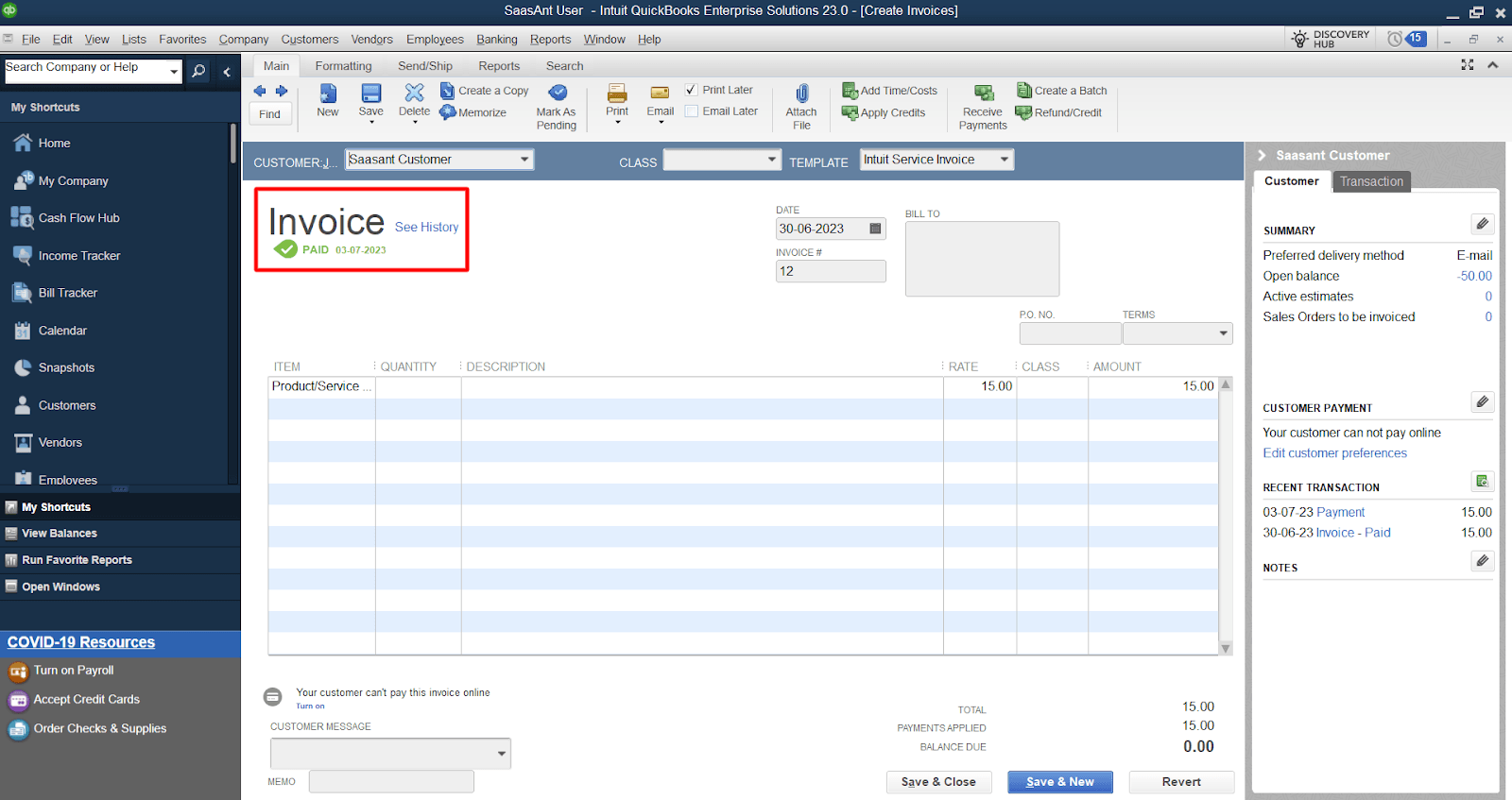
Task: Switch to Send/Ship tab
Action: [x=425, y=66]
